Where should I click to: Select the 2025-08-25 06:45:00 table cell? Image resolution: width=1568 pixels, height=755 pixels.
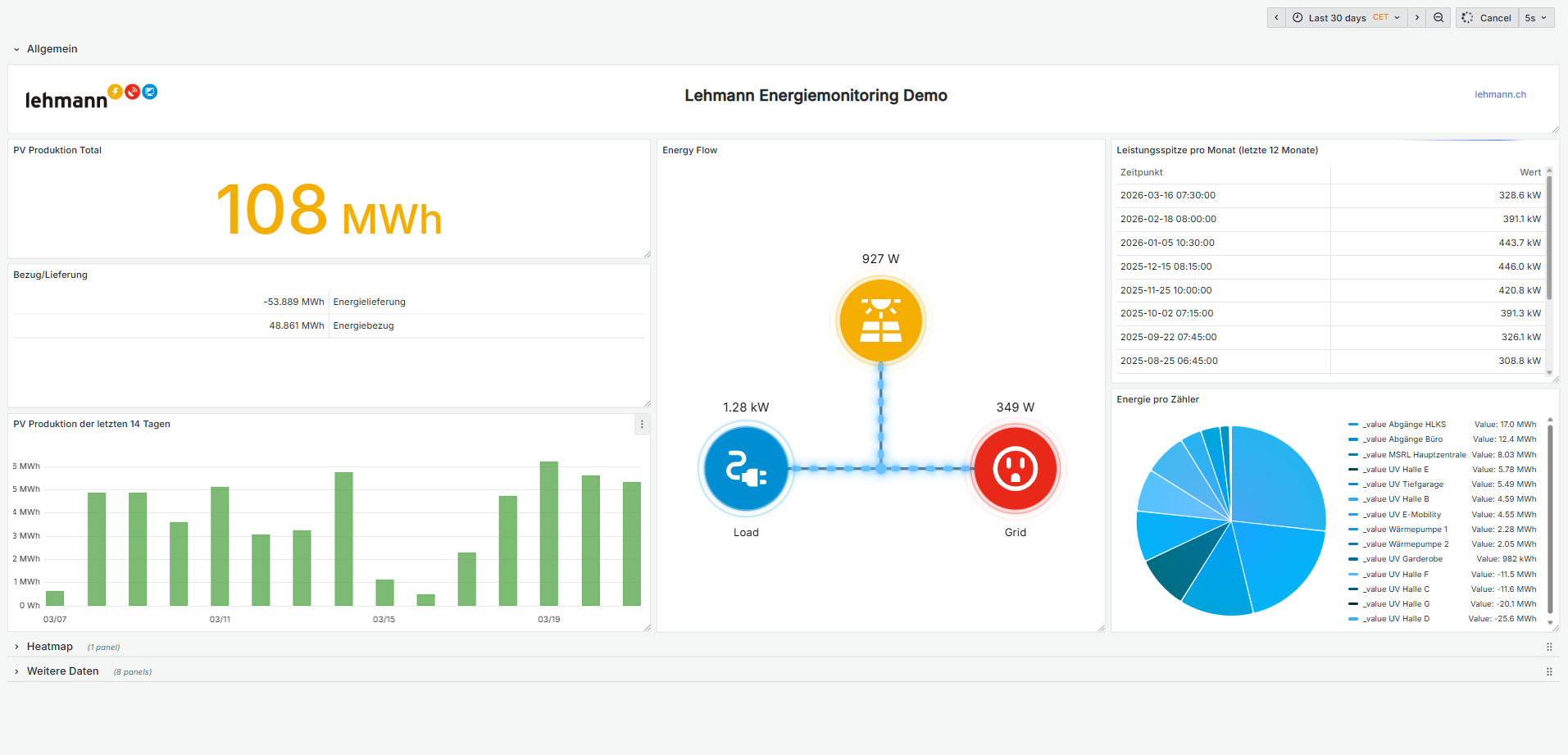pyautogui.click(x=1169, y=361)
